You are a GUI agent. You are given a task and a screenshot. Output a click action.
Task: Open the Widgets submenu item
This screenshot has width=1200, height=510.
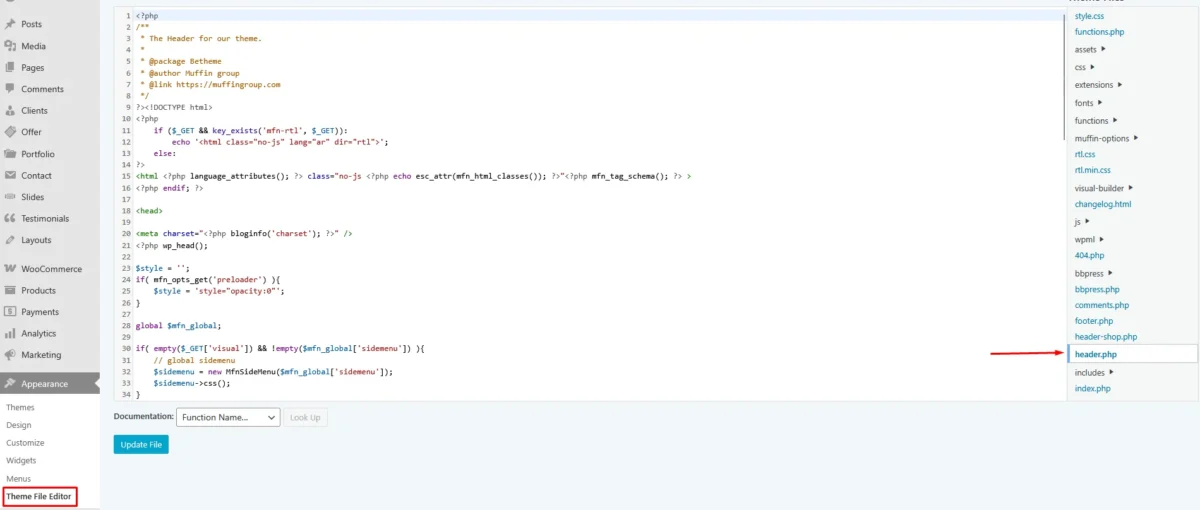[x=21, y=461]
